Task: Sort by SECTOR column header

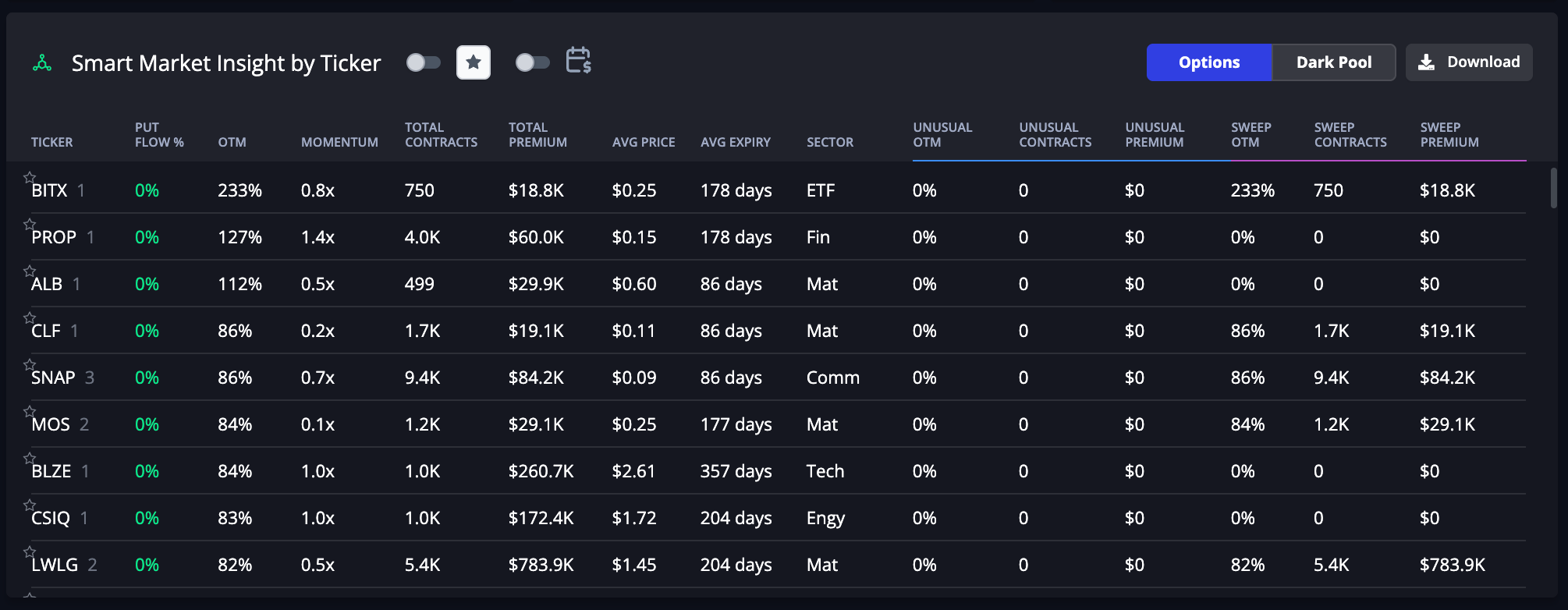Action: tap(830, 142)
